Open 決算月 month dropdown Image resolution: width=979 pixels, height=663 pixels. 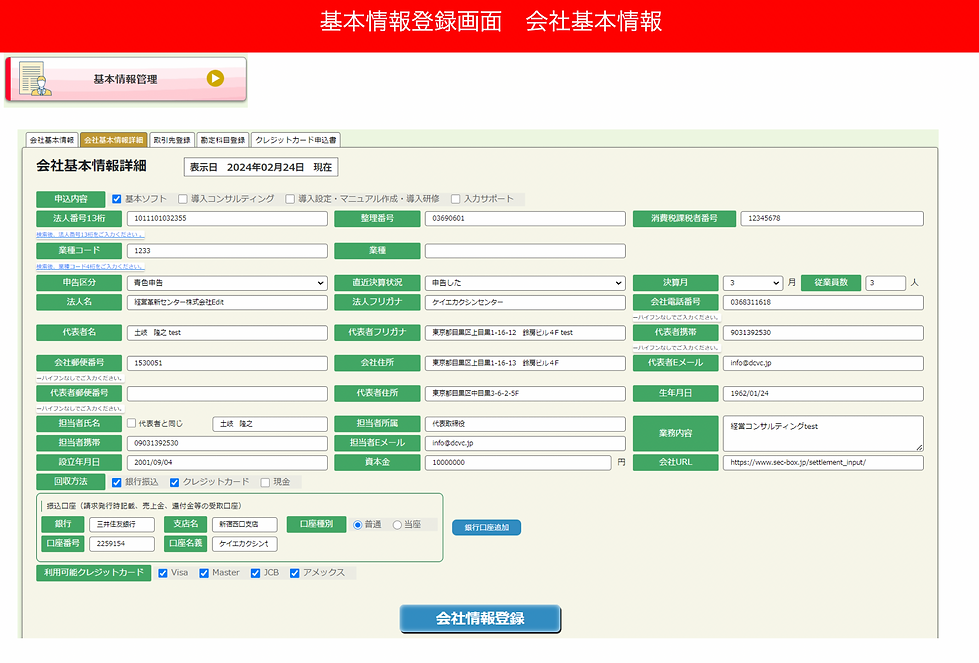[x=752, y=283]
